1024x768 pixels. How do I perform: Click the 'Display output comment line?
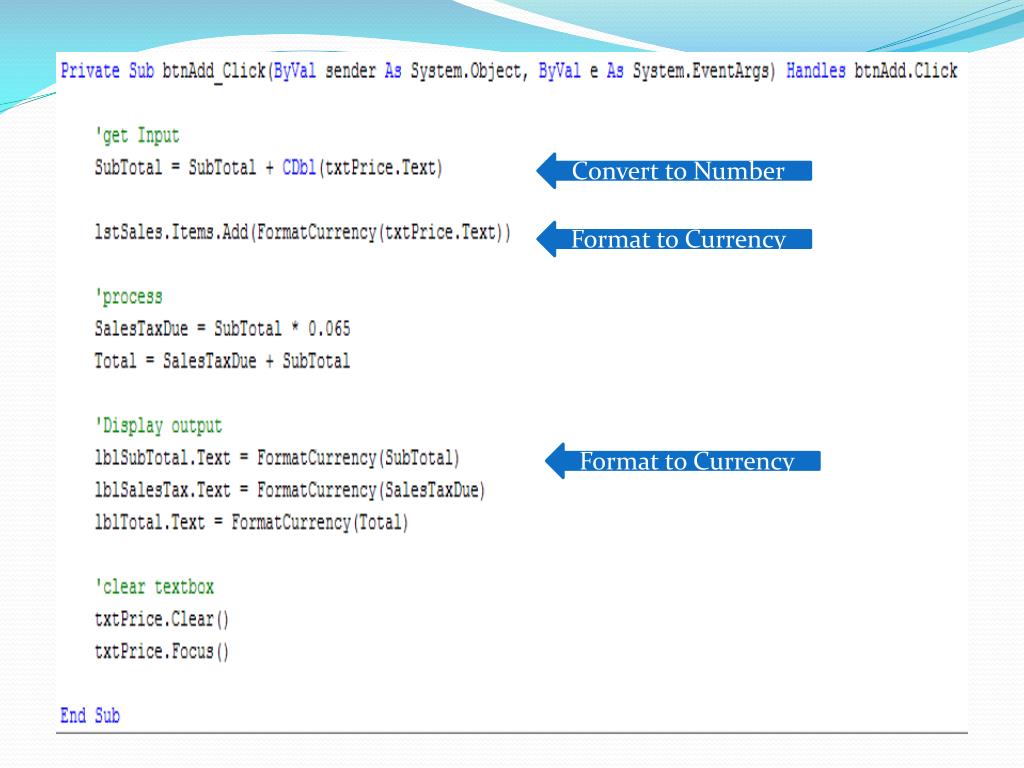[159, 426]
